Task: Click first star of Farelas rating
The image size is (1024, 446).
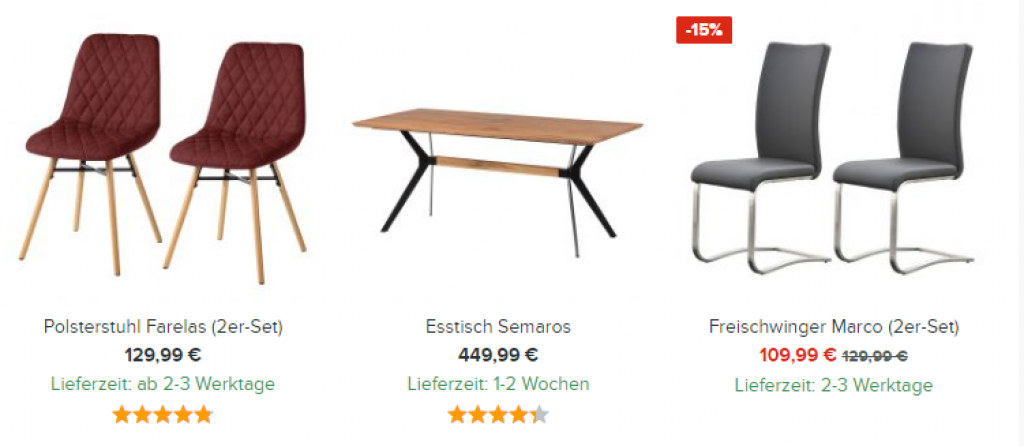Action: pos(122,415)
